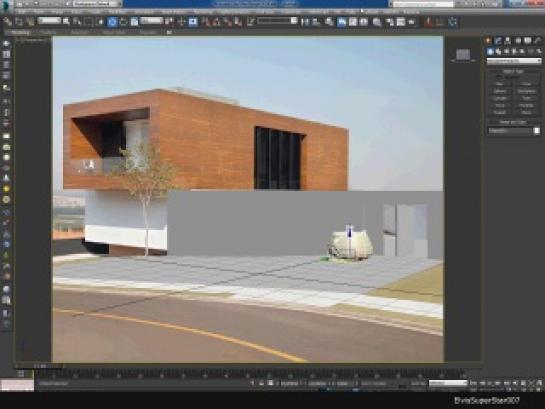Click the Teapot object type button
This screenshot has height=409, width=545.
tap(500, 113)
